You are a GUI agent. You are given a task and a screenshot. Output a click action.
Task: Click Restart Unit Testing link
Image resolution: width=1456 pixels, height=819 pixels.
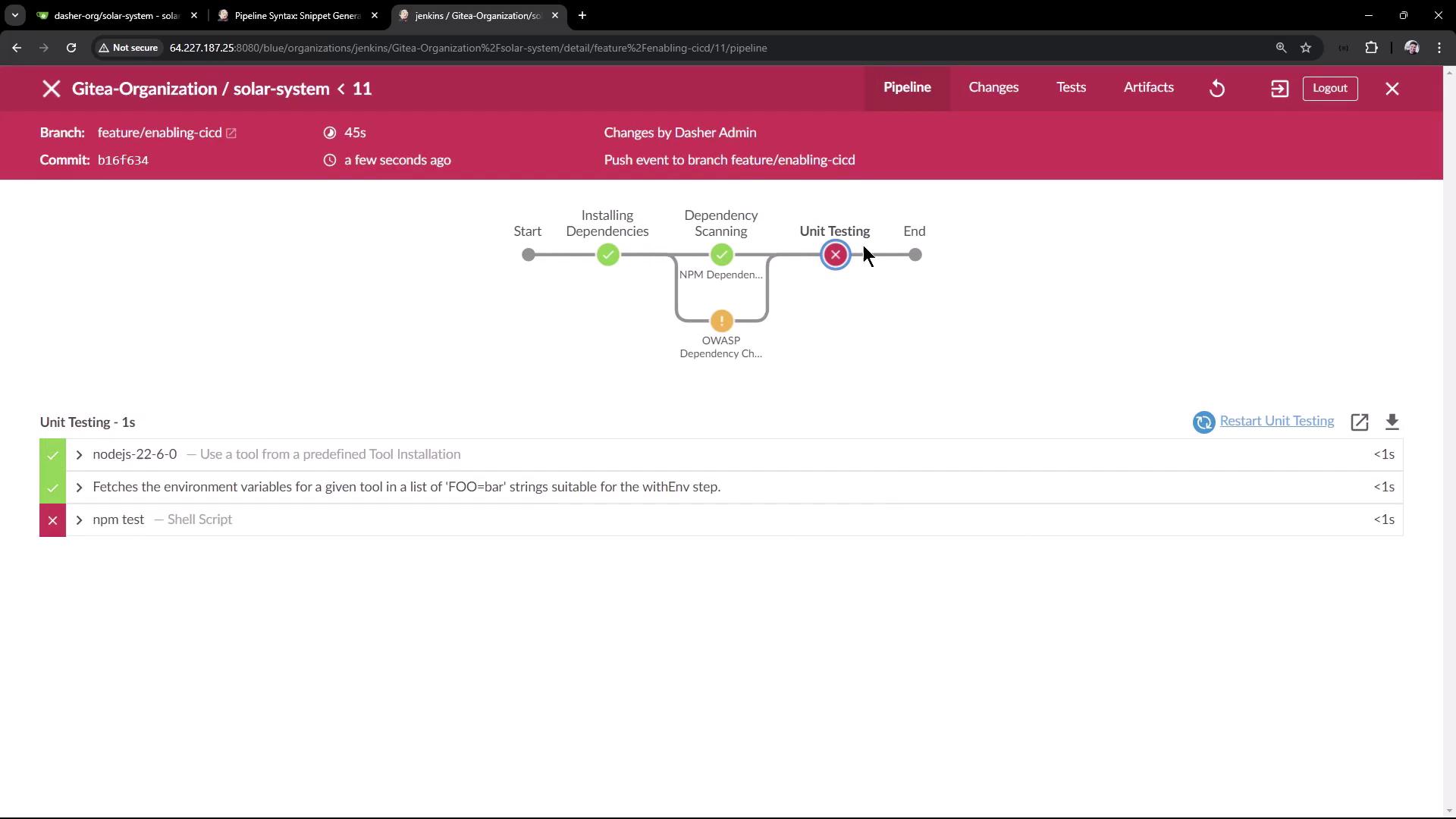point(1276,422)
